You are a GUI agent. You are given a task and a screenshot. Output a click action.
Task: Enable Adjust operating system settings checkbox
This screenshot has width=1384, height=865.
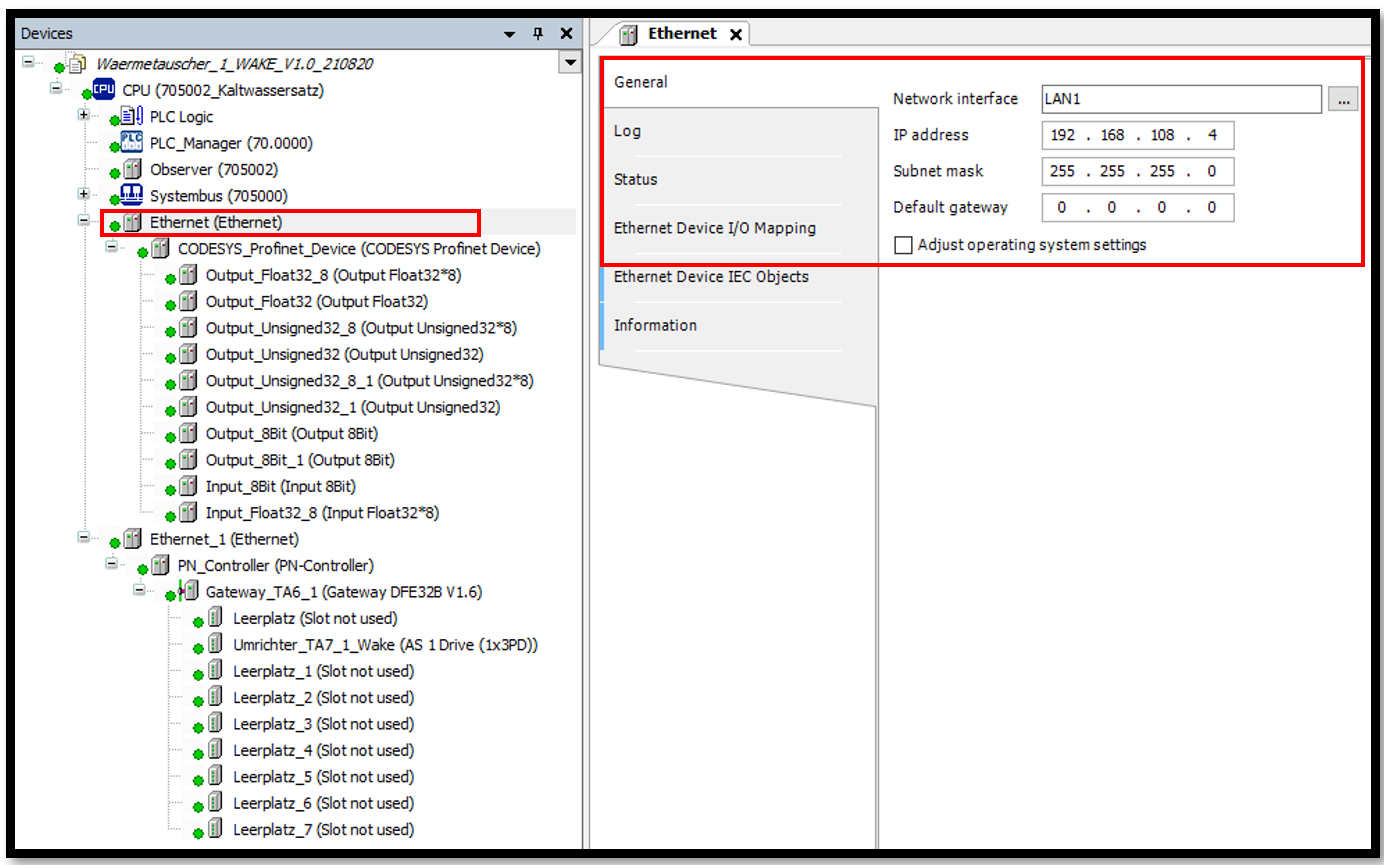point(904,245)
